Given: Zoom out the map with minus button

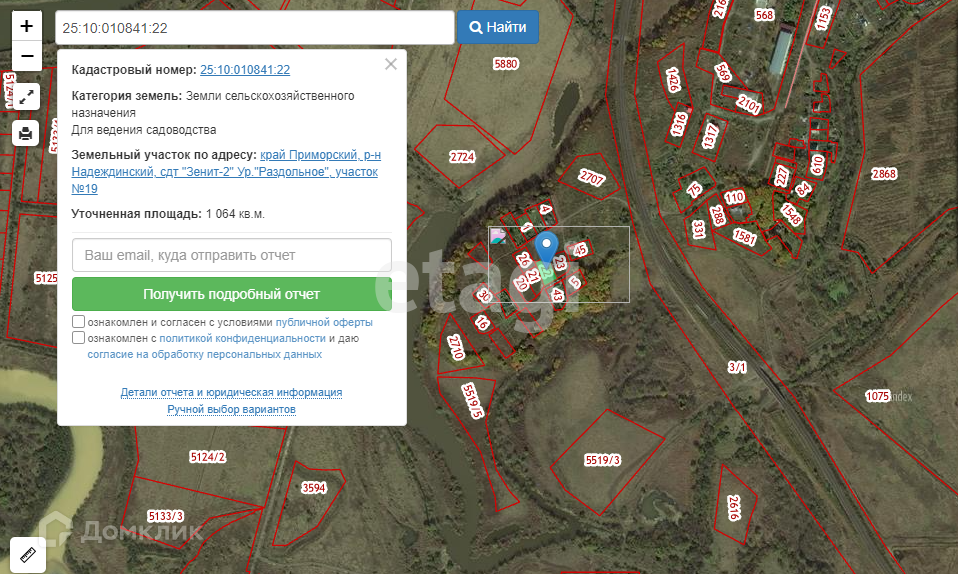Looking at the screenshot, I should [27, 56].
